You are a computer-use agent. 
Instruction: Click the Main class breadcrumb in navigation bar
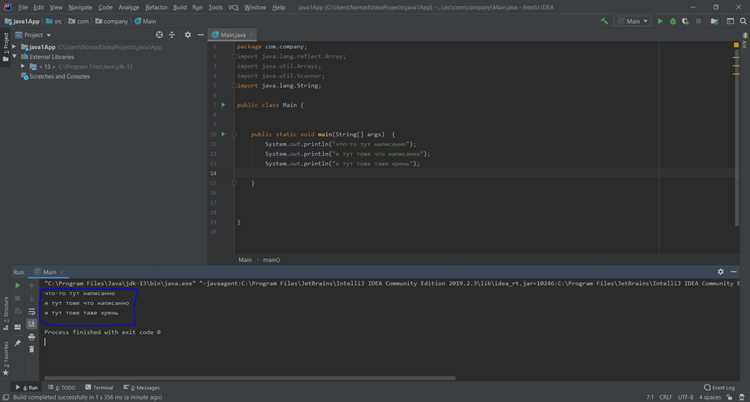[x=145, y=21]
